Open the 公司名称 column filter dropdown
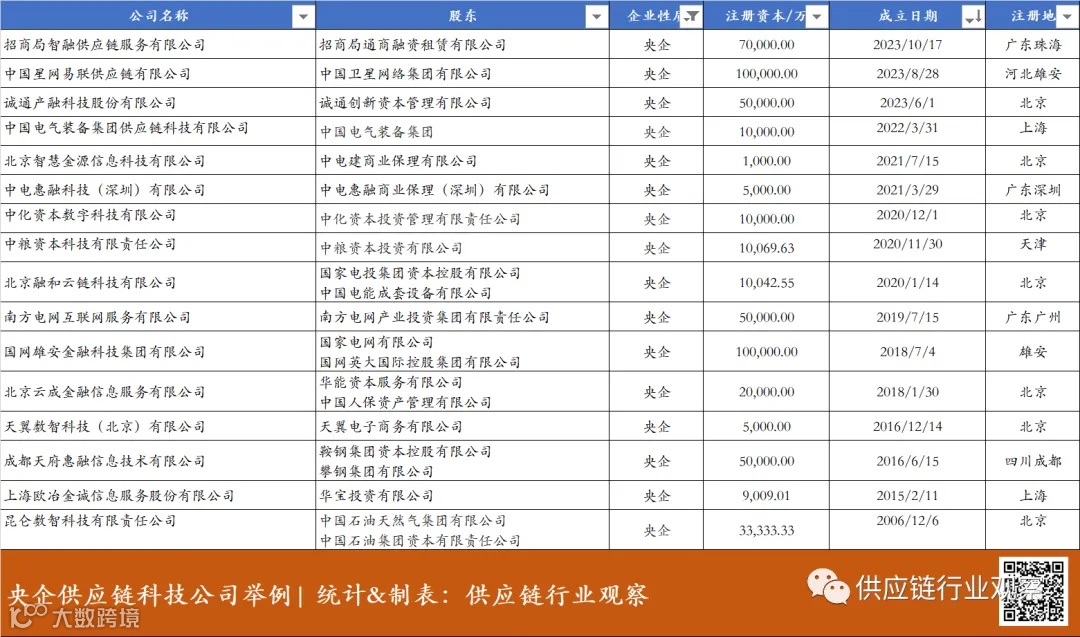 tap(303, 17)
